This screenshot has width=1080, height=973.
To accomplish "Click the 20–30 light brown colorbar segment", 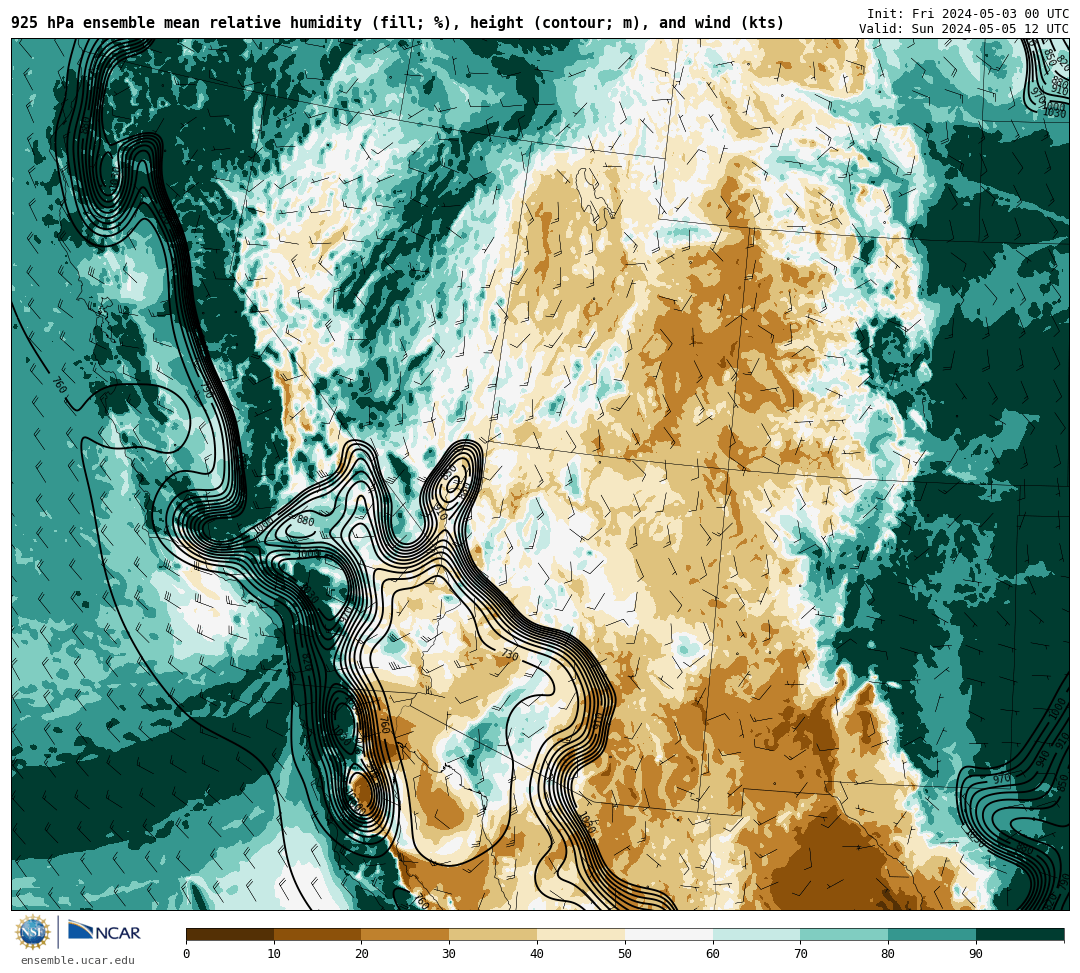I will (405, 934).
